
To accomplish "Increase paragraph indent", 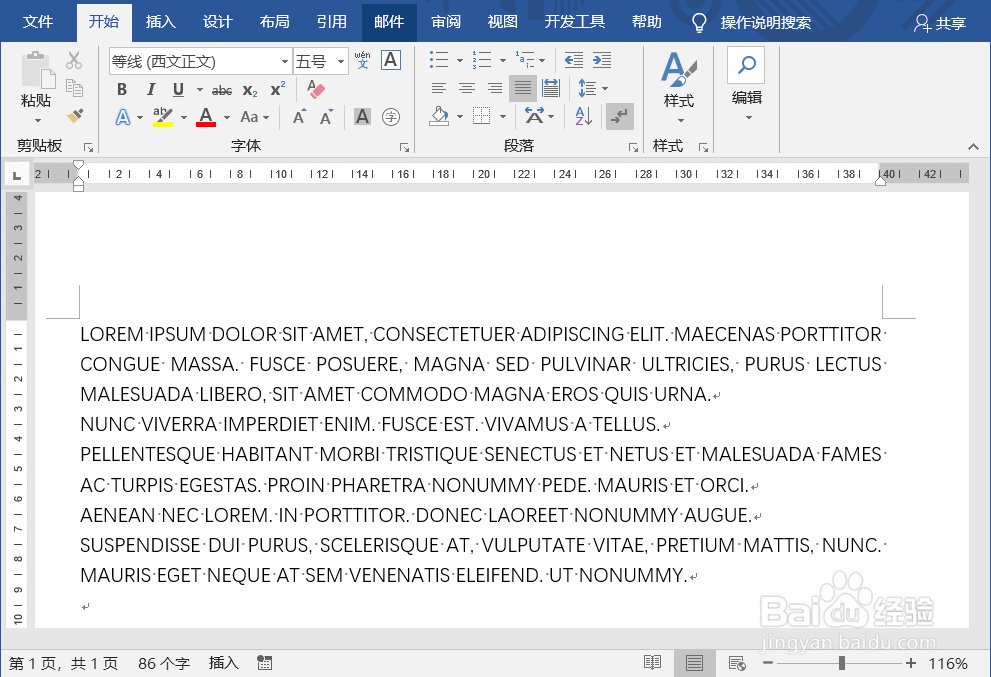I will point(602,60).
